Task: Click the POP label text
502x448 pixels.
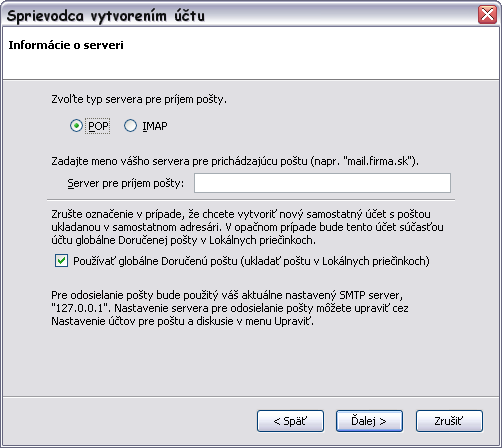Action: [x=98, y=126]
